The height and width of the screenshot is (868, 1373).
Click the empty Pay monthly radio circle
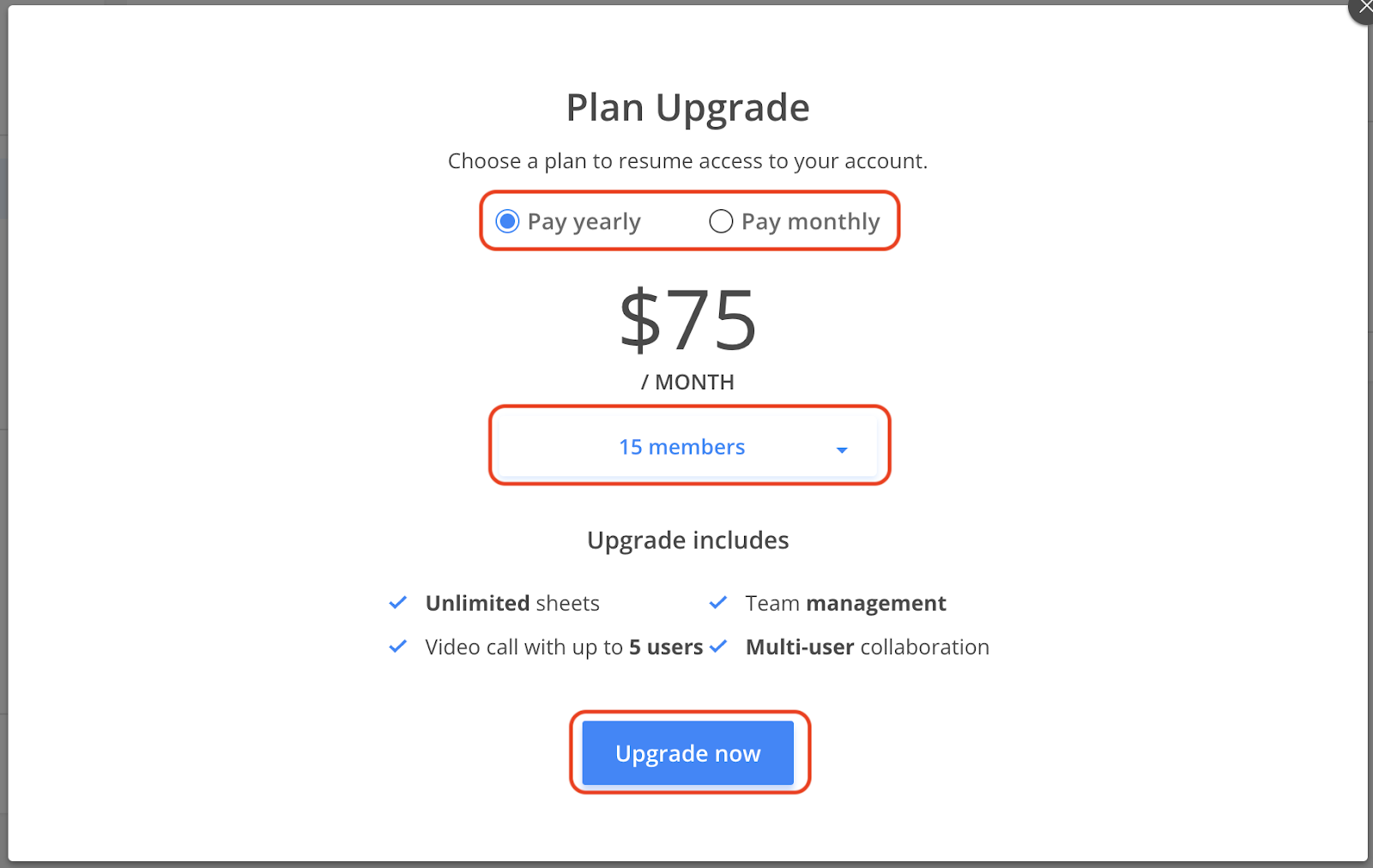pyautogui.click(x=721, y=221)
